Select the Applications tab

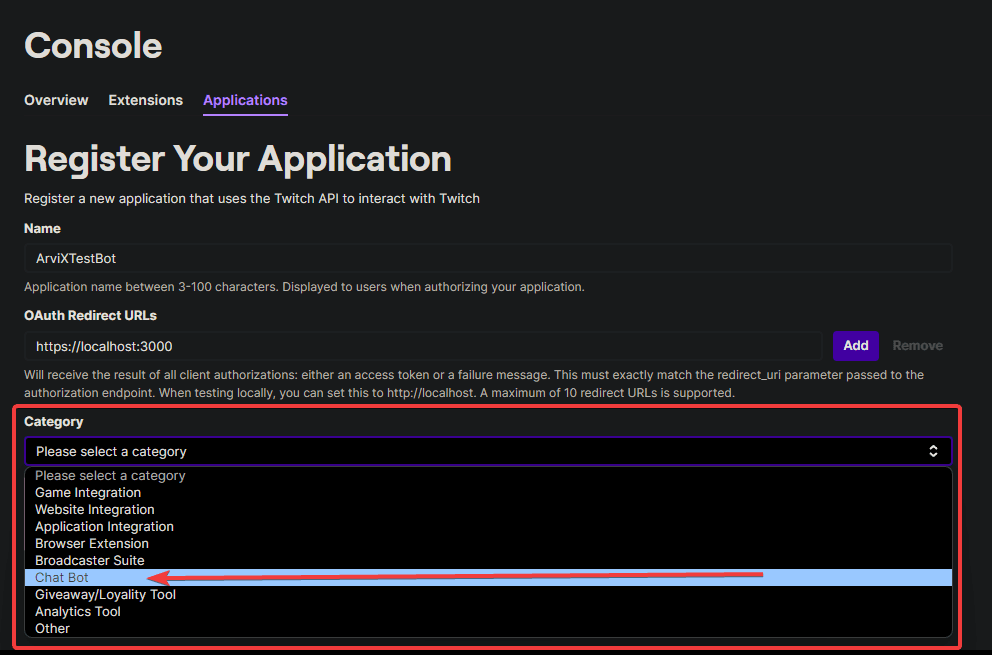[x=245, y=100]
